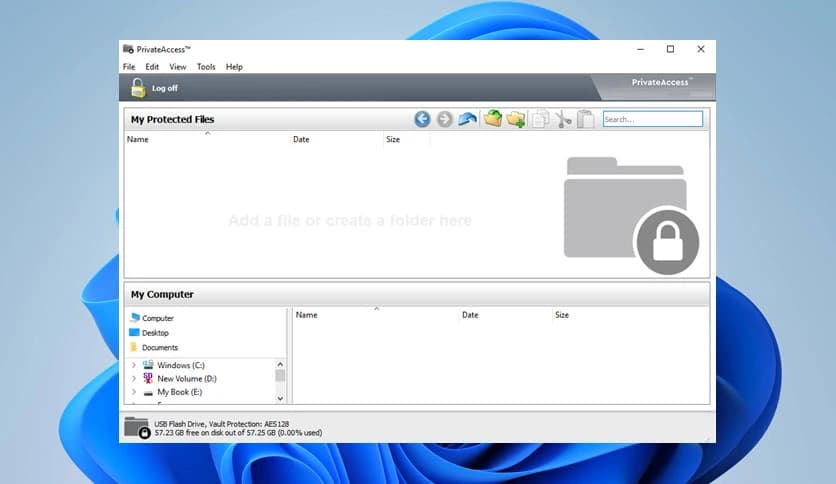836x484 pixels.
Task: Click the Log off label
Action: (x=165, y=88)
